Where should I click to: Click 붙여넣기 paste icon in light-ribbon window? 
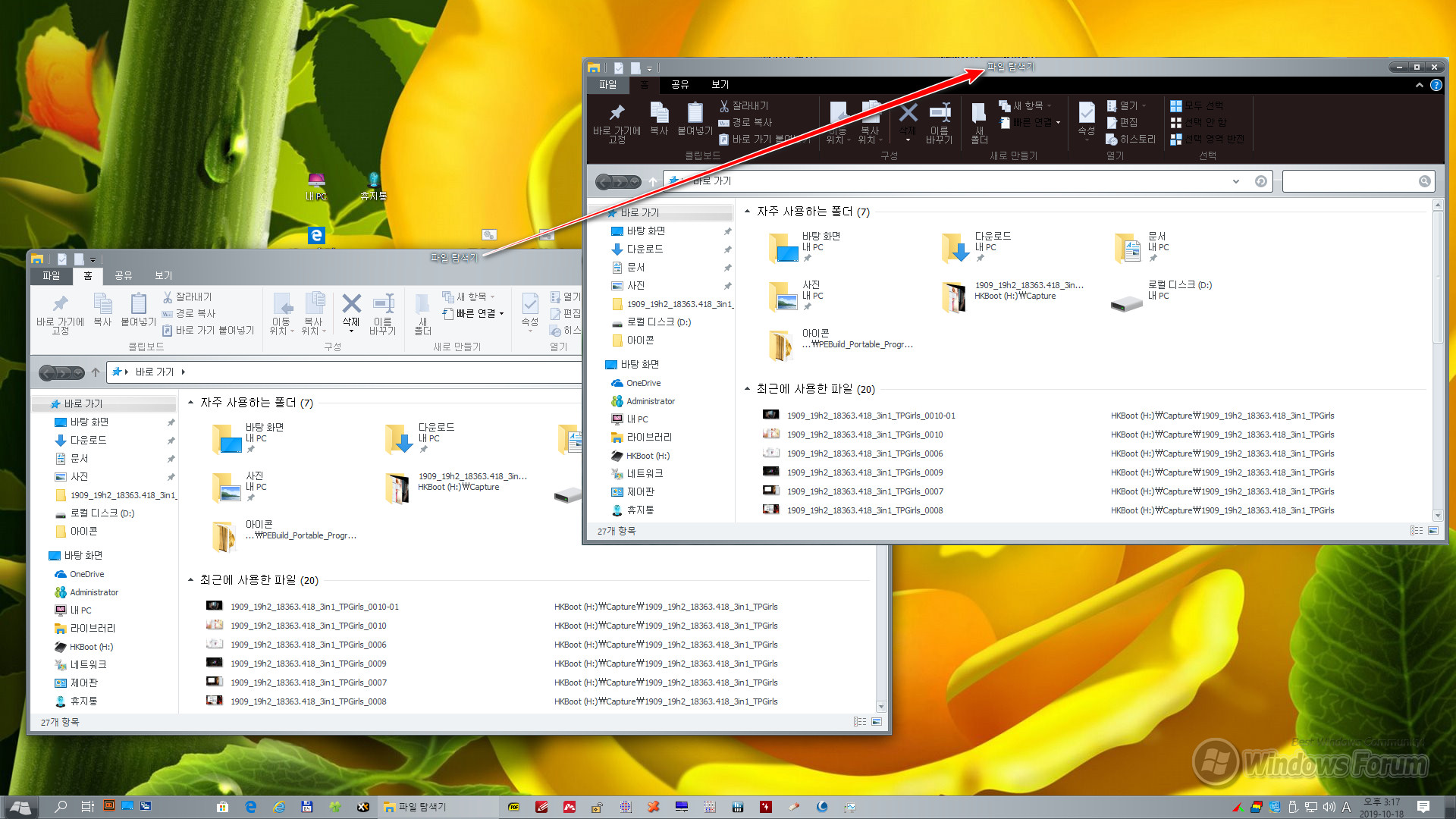[138, 310]
